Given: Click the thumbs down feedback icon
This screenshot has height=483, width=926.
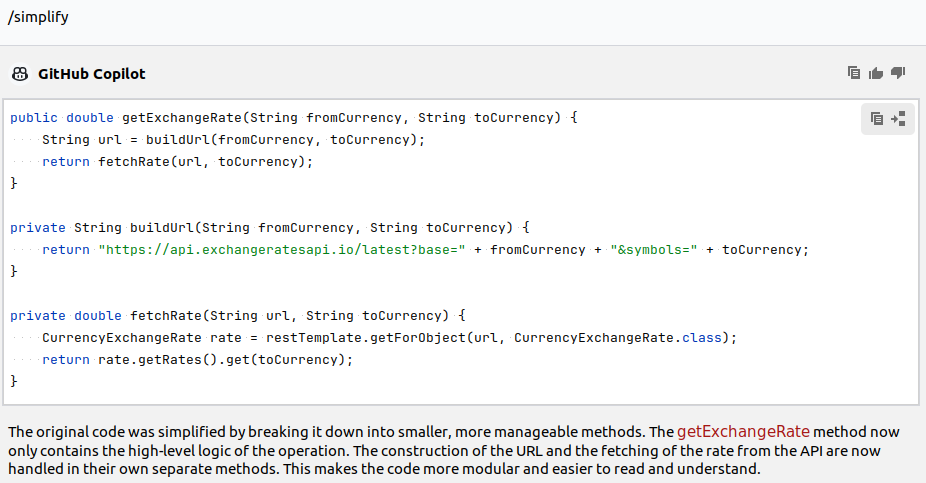Looking at the screenshot, I should click(898, 73).
